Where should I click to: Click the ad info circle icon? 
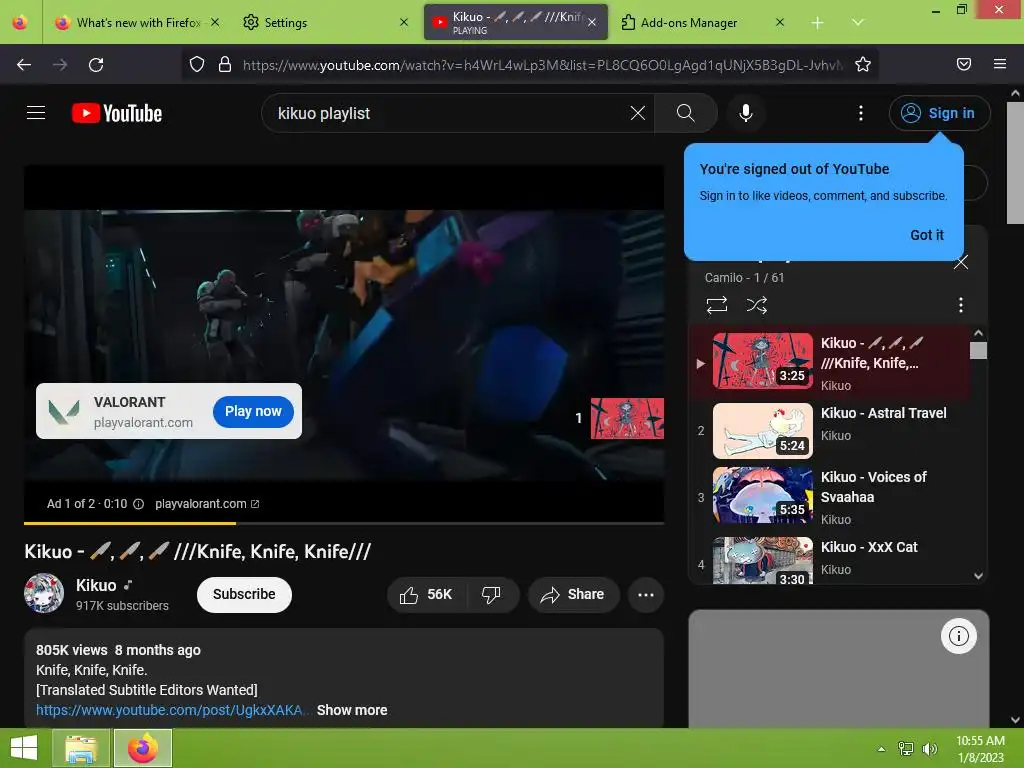(x=138, y=504)
